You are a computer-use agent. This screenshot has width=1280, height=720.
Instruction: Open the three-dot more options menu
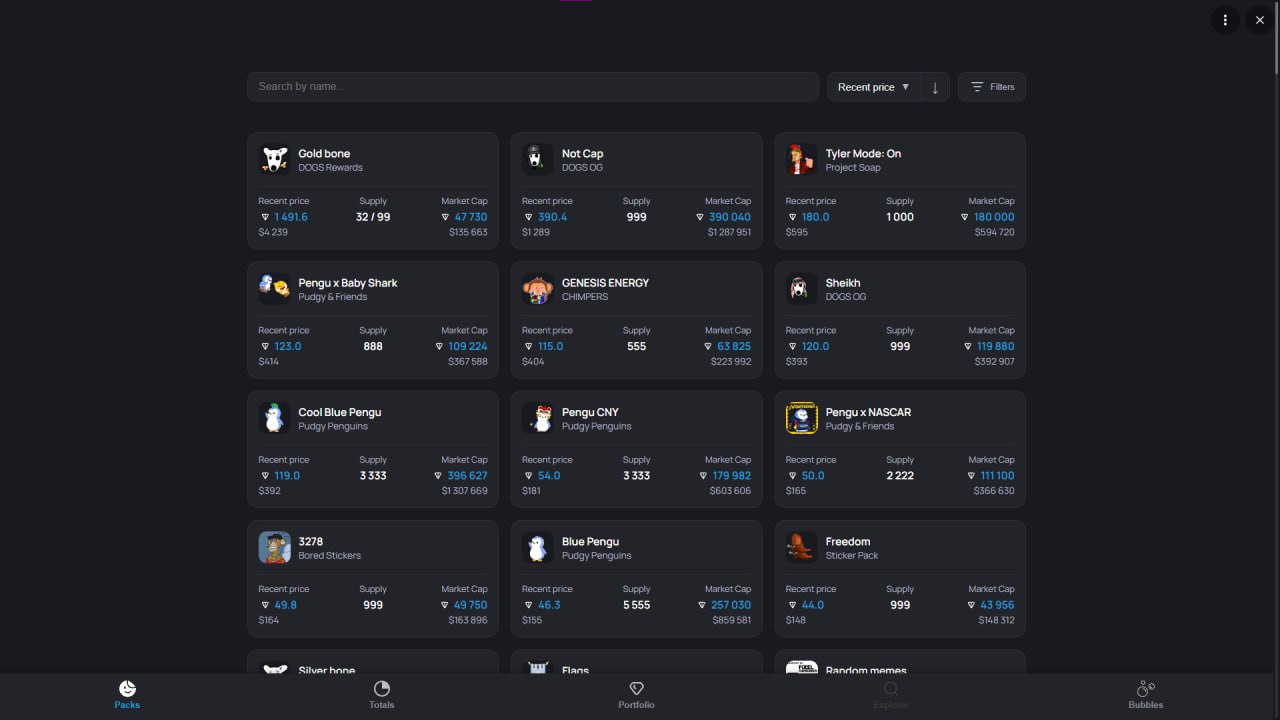(x=1225, y=20)
